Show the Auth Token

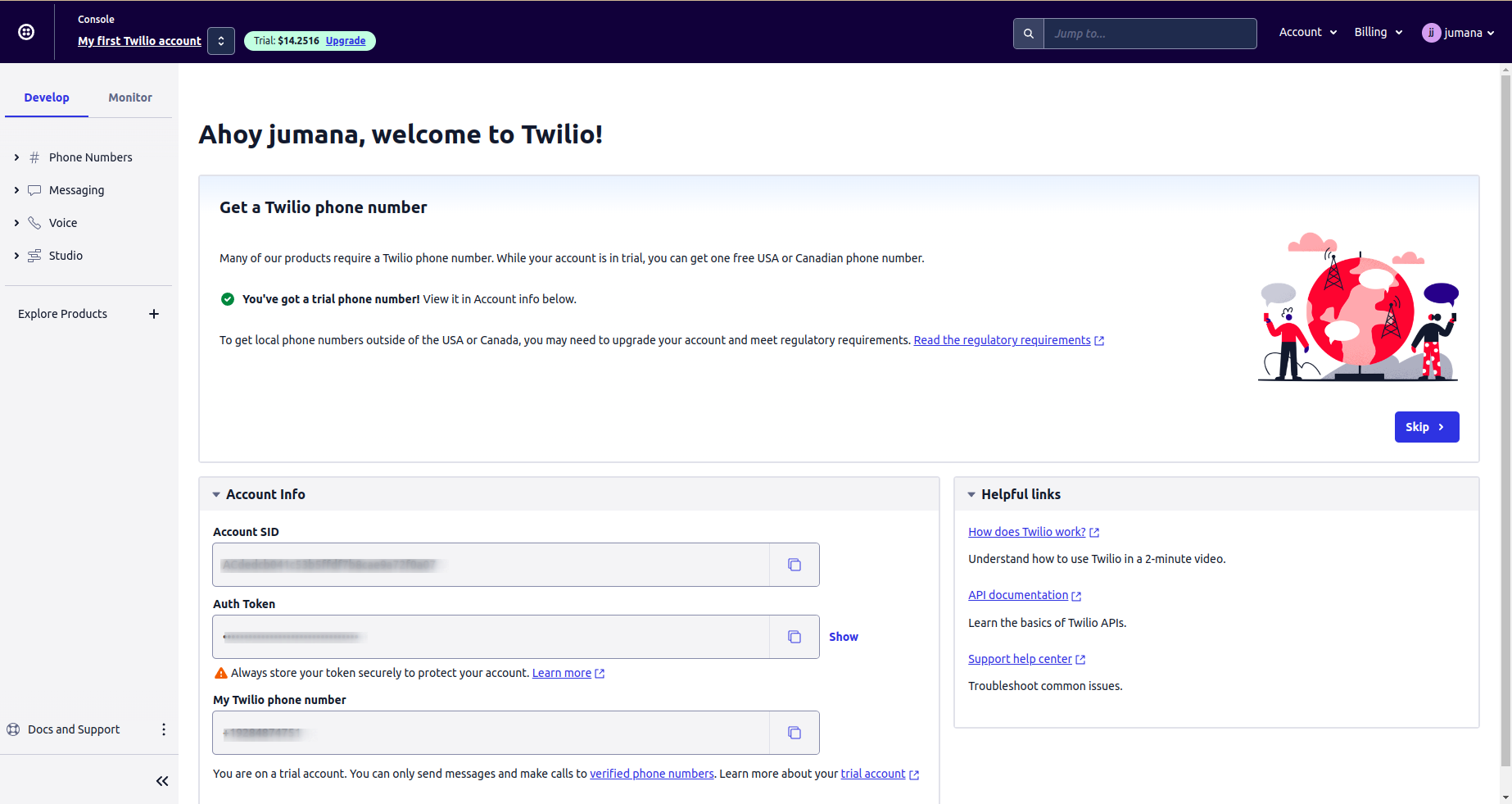(844, 637)
